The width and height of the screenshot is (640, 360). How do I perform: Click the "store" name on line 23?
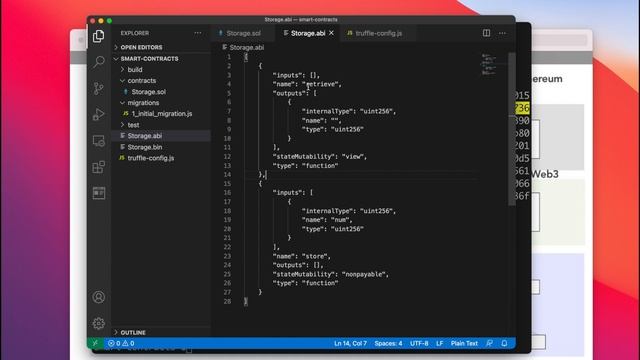pyautogui.click(x=316, y=256)
